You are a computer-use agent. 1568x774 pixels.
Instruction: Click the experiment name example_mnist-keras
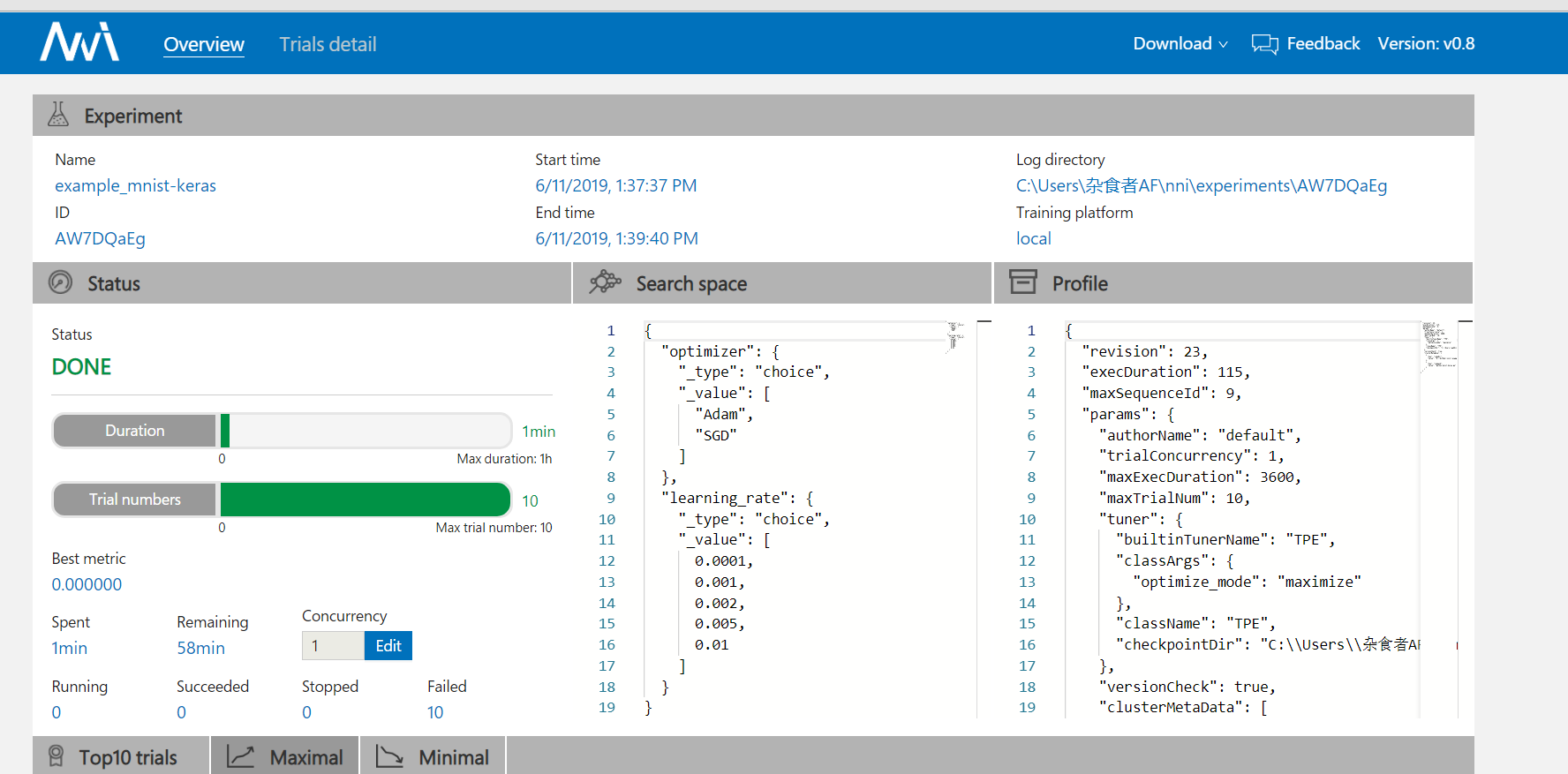(x=135, y=185)
